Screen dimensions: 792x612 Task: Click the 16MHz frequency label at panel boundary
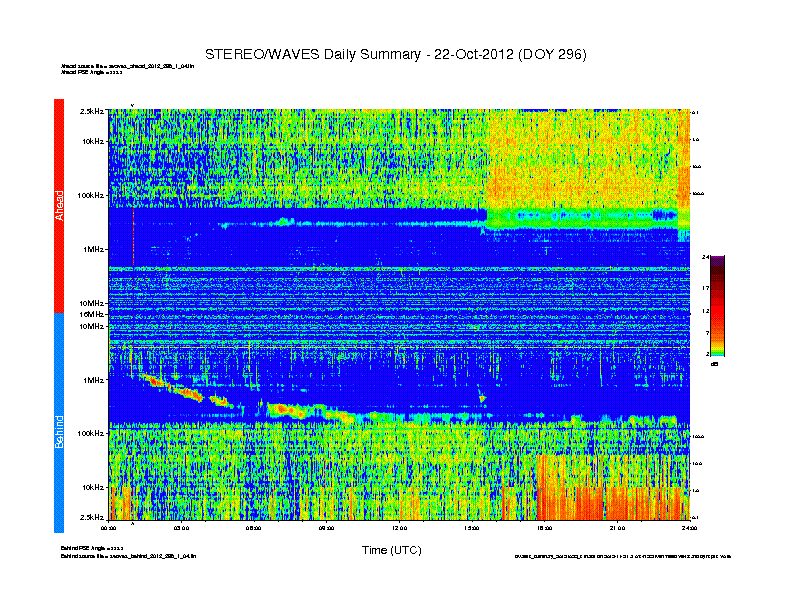92,314
